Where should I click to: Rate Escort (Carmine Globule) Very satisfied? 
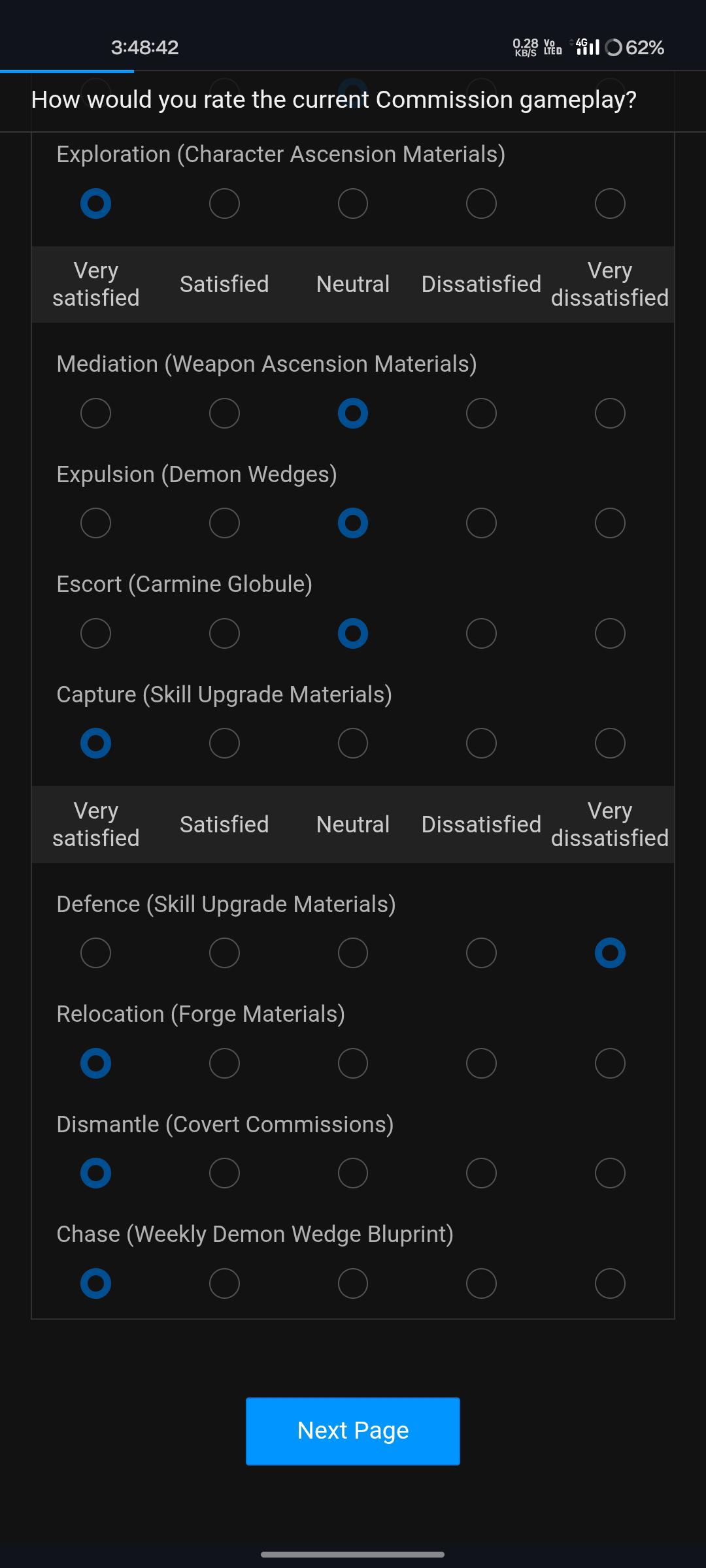point(95,634)
